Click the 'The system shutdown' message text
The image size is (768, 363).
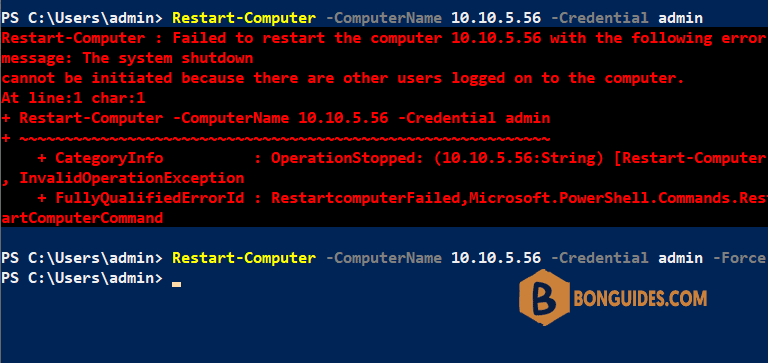click(168, 58)
